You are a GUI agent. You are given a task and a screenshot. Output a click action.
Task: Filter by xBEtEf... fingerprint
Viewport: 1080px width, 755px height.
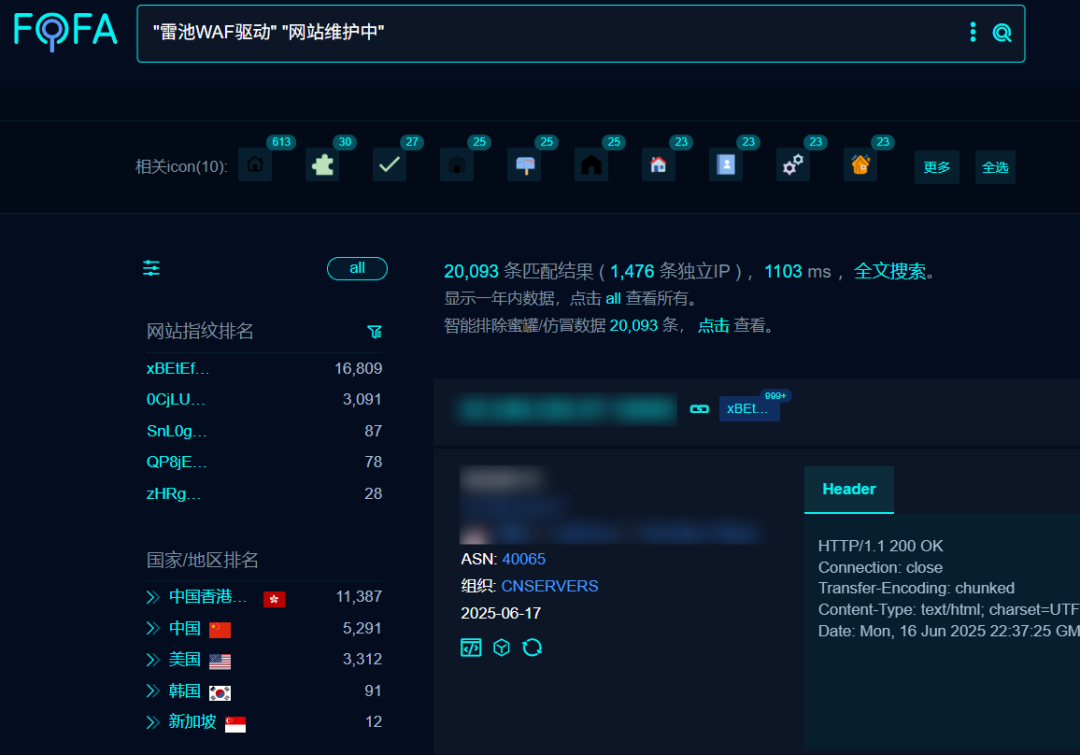coord(178,369)
